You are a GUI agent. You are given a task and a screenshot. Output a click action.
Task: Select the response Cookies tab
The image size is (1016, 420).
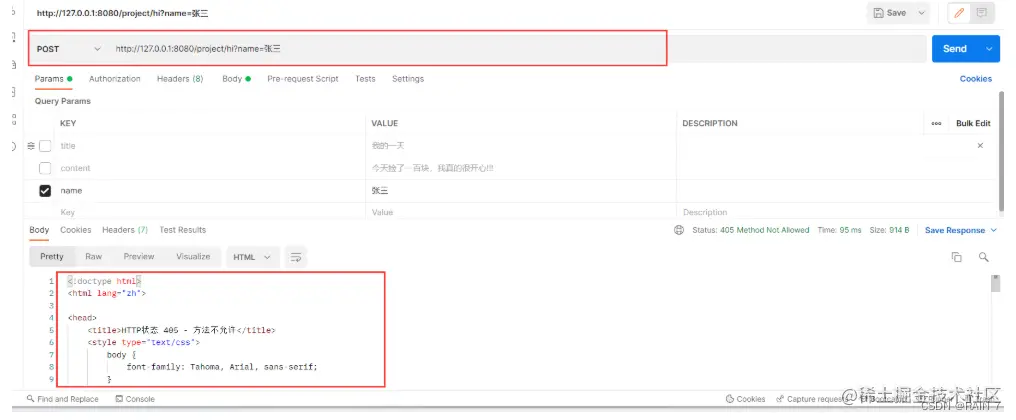click(76, 230)
